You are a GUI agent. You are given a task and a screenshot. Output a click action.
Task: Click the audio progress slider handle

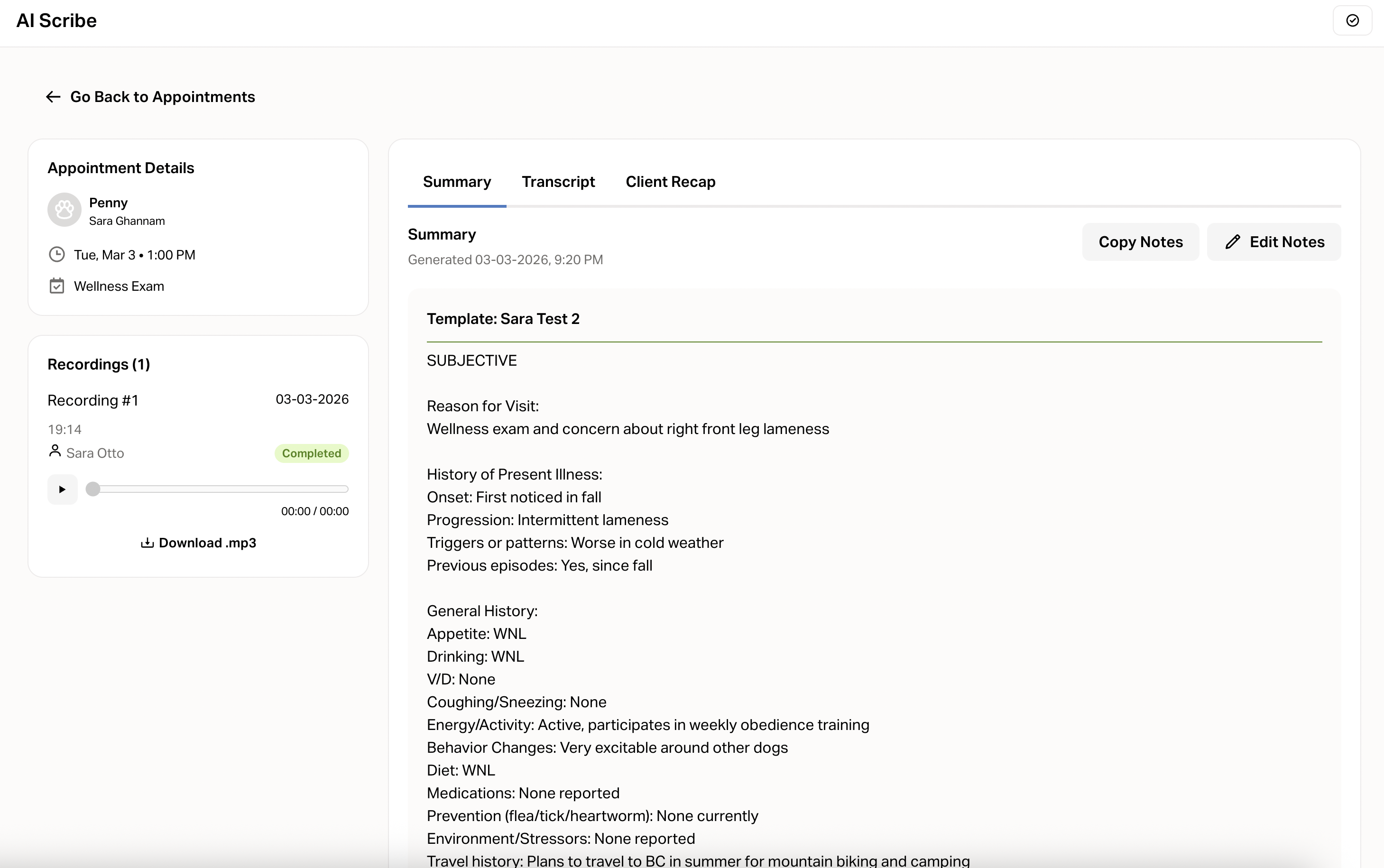pyautogui.click(x=93, y=489)
